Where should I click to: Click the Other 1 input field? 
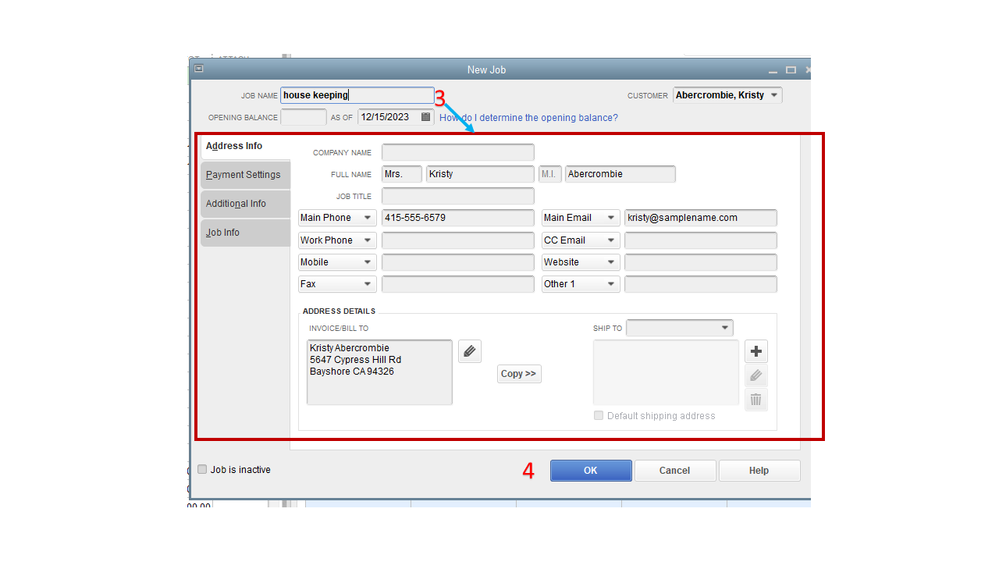(700, 284)
